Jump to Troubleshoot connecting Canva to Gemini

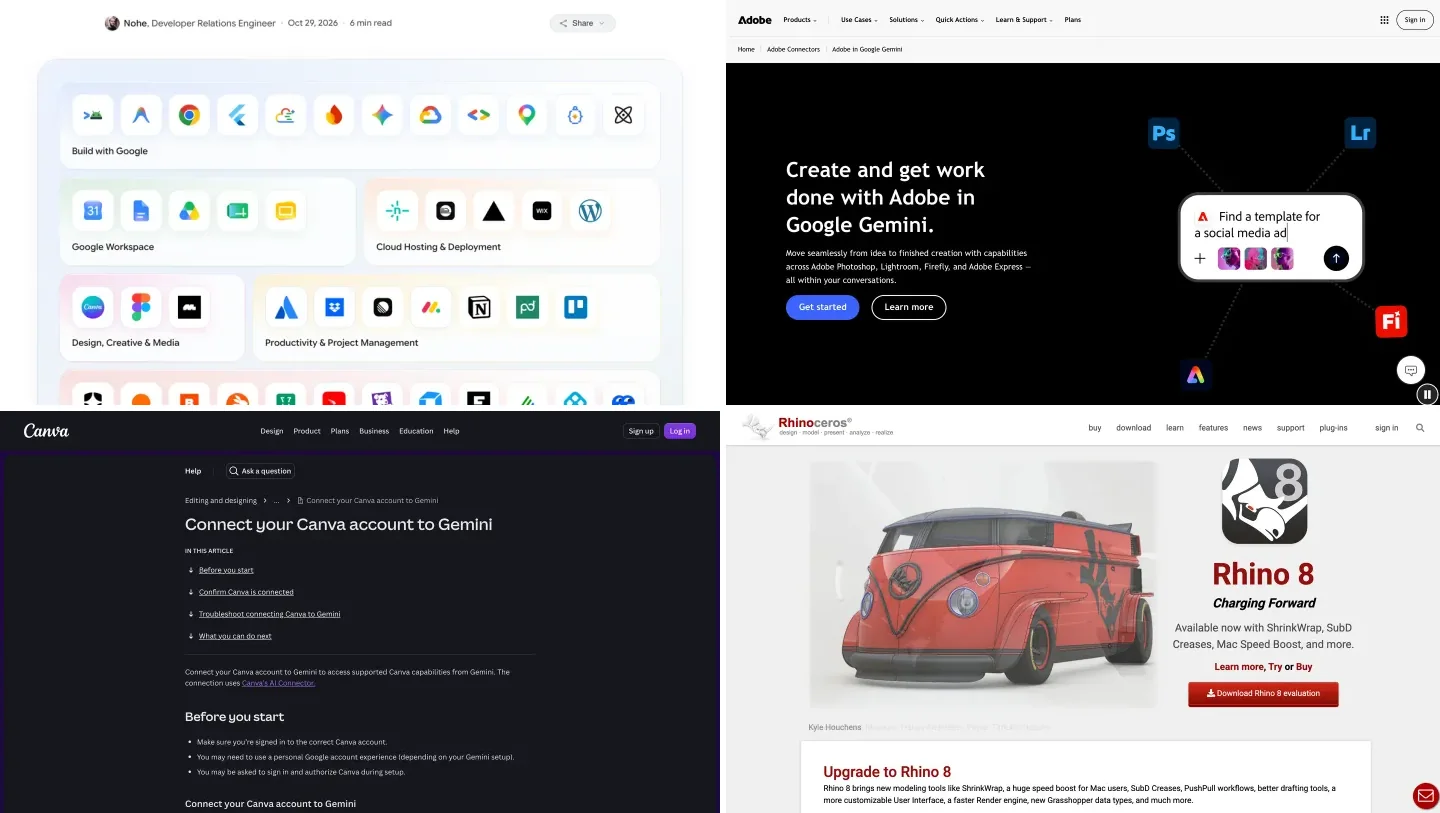(x=269, y=614)
